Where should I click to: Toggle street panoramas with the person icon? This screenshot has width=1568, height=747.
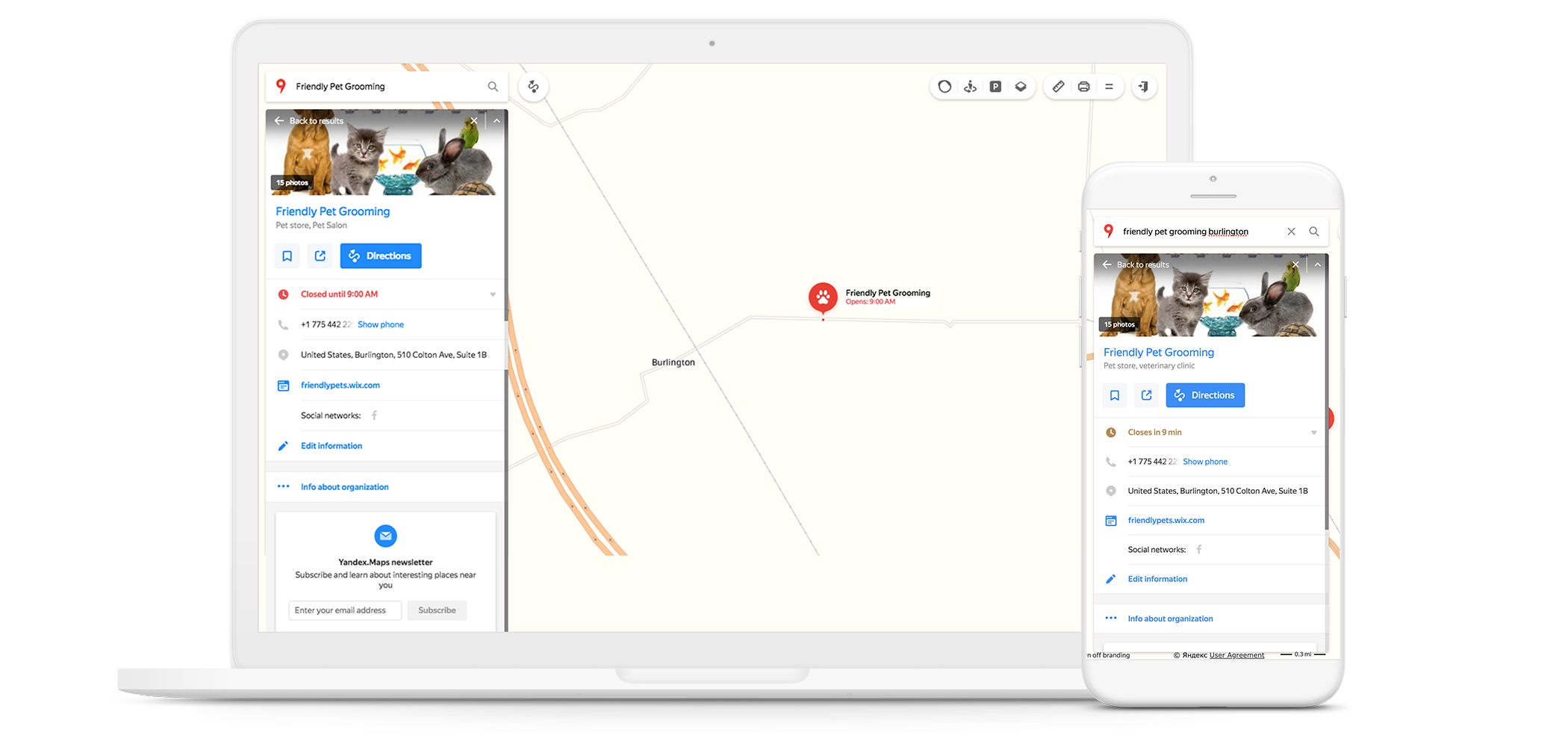click(x=970, y=87)
